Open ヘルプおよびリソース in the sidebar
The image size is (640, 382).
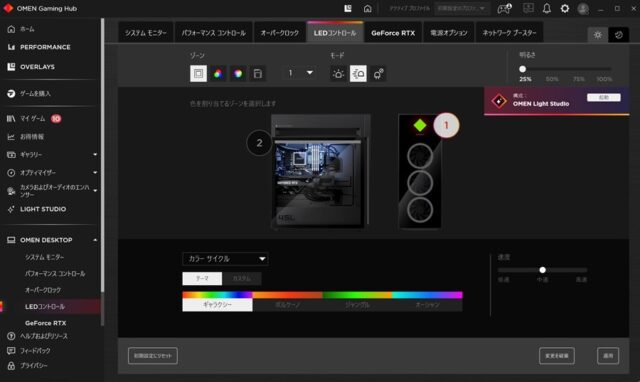pos(44,336)
